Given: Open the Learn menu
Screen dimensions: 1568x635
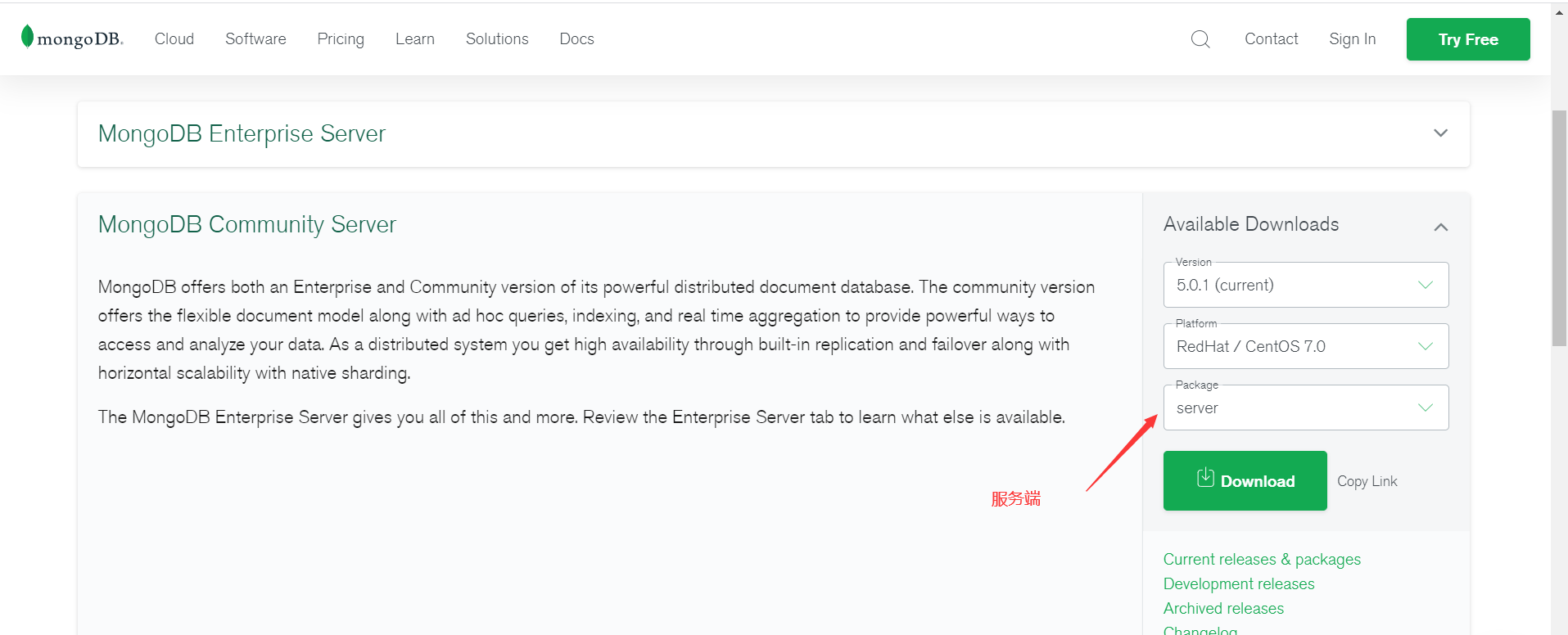Looking at the screenshot, I should 415,39.
